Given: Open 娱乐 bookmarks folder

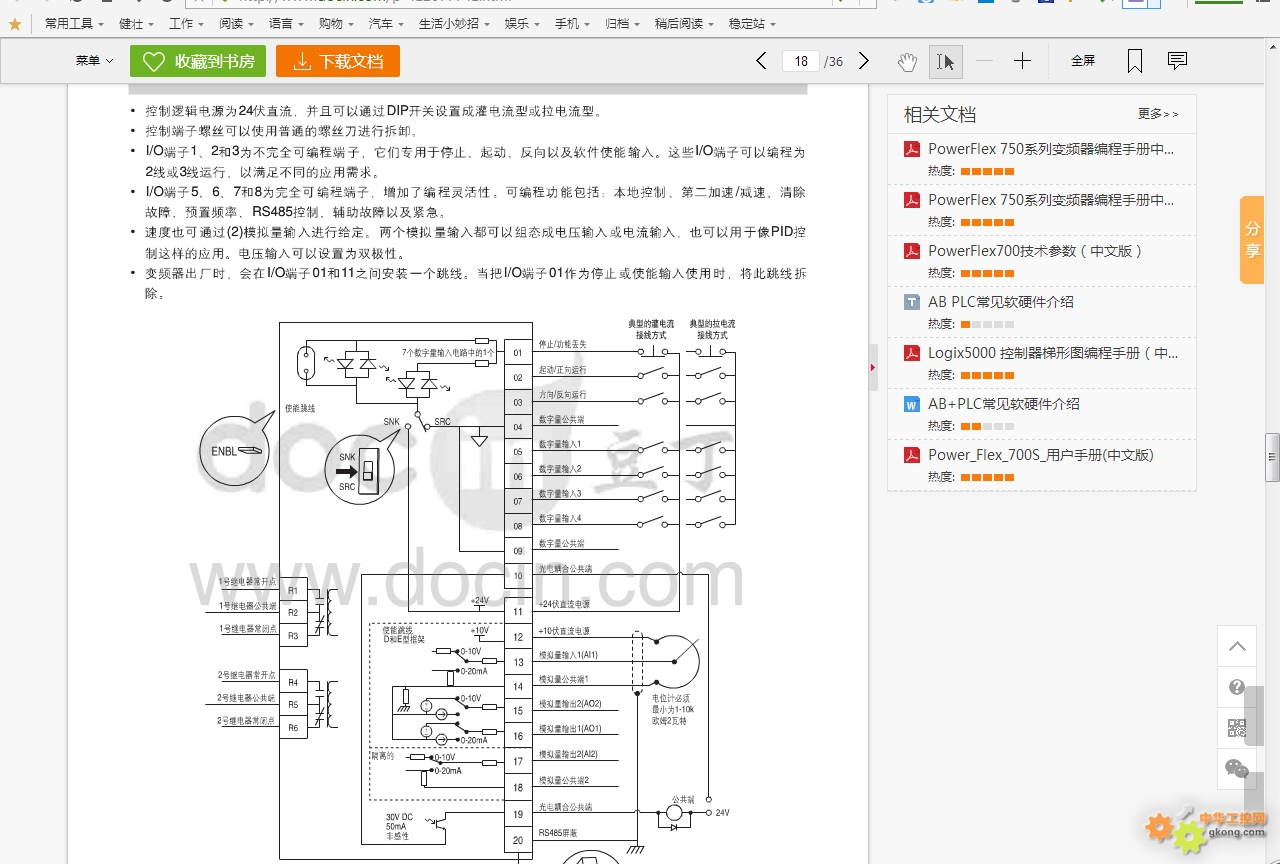Looking at the screenshot, I should pyautogui.click(x=523, y=24).
